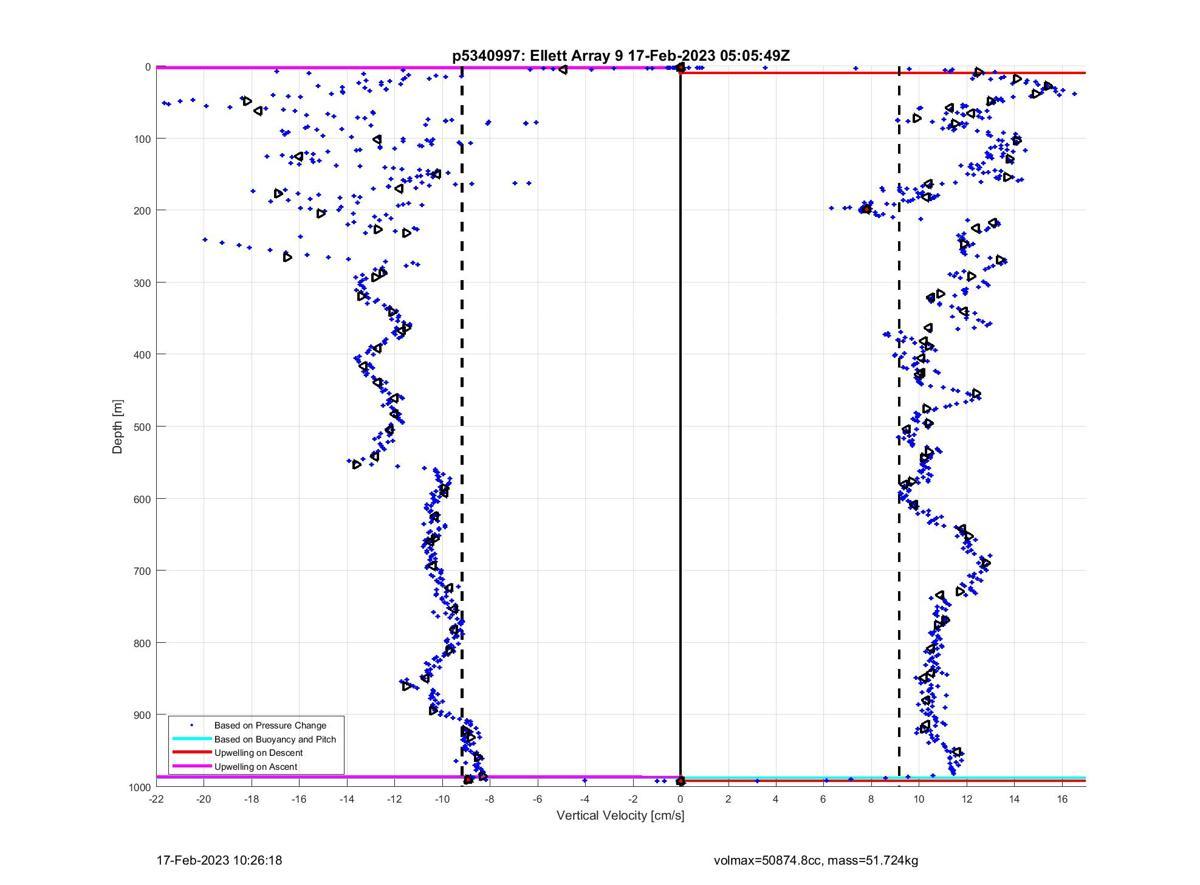Click y-axis tick label '900'
Screen dimensions: 1200x885
pos(141,715)
